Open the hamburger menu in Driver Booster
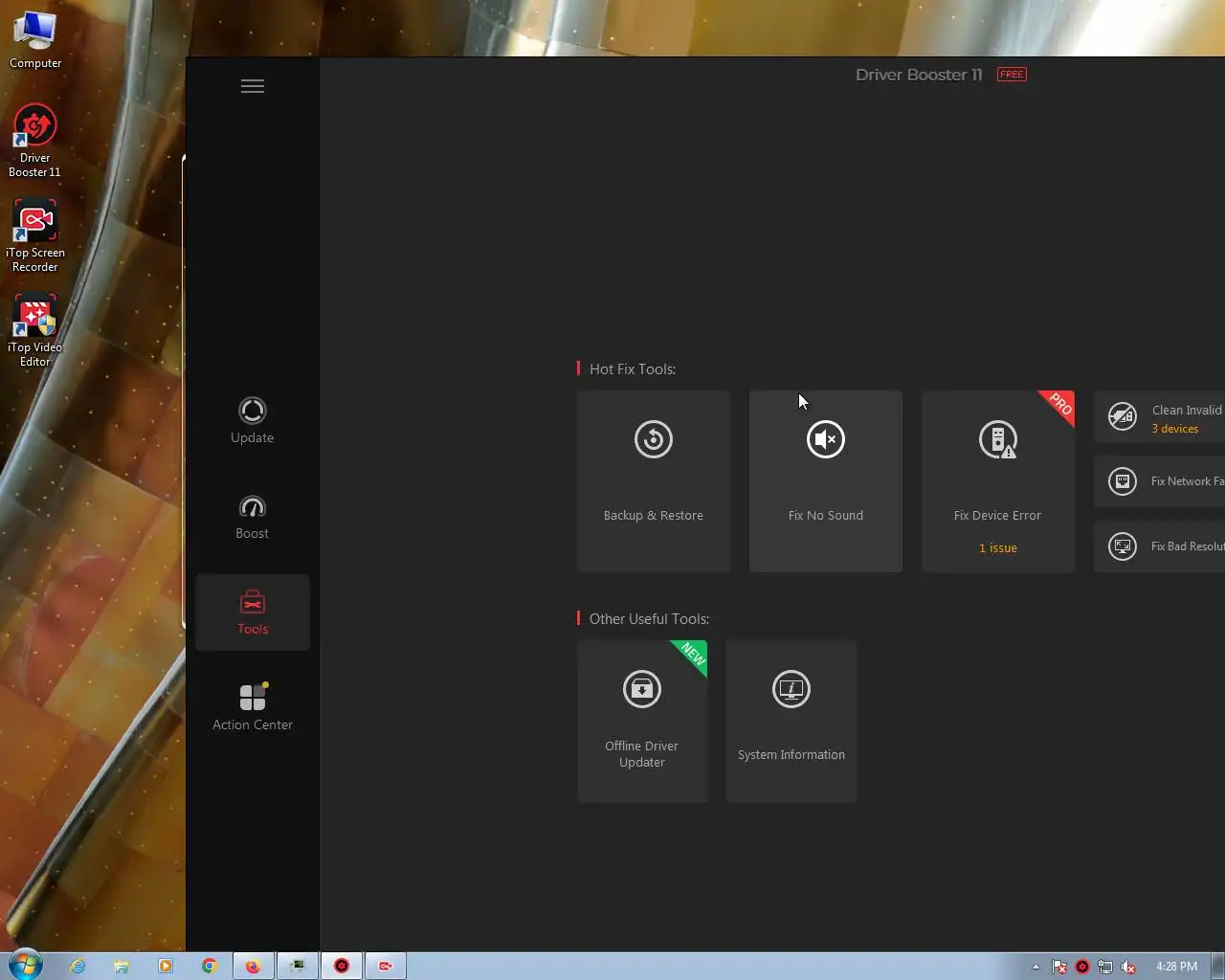The image size is (1225, 980). click(253, 86)
